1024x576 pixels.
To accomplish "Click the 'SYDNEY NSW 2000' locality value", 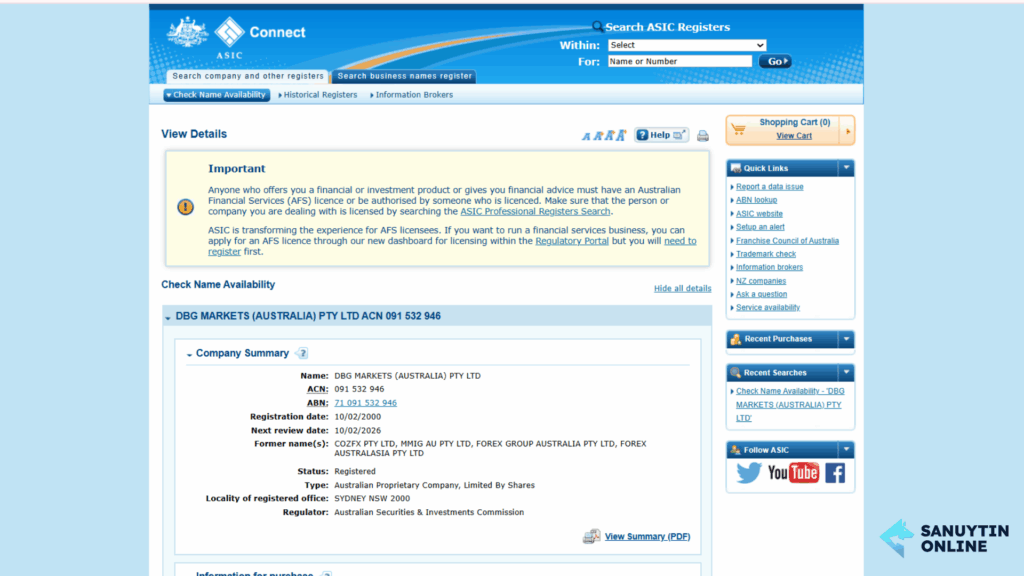I will click(x=372, y=498).
